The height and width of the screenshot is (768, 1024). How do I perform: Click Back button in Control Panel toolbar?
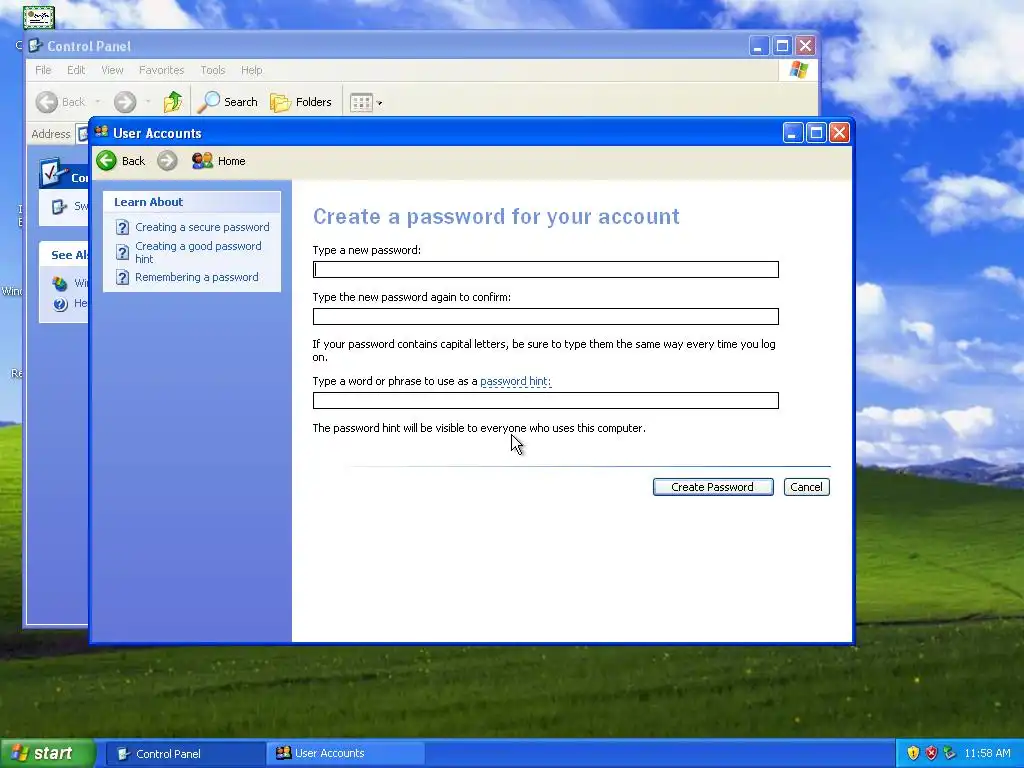[60, 102]
